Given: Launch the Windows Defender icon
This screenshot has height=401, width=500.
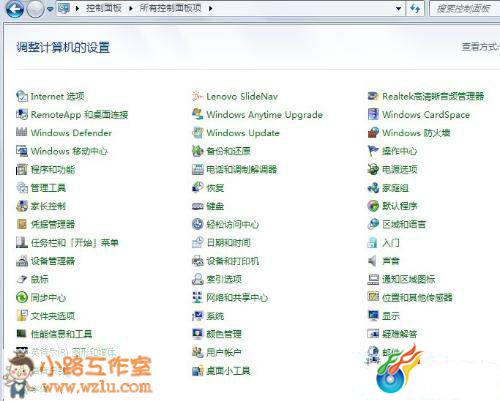Looking at the screenshot, I should click(22, 133).
